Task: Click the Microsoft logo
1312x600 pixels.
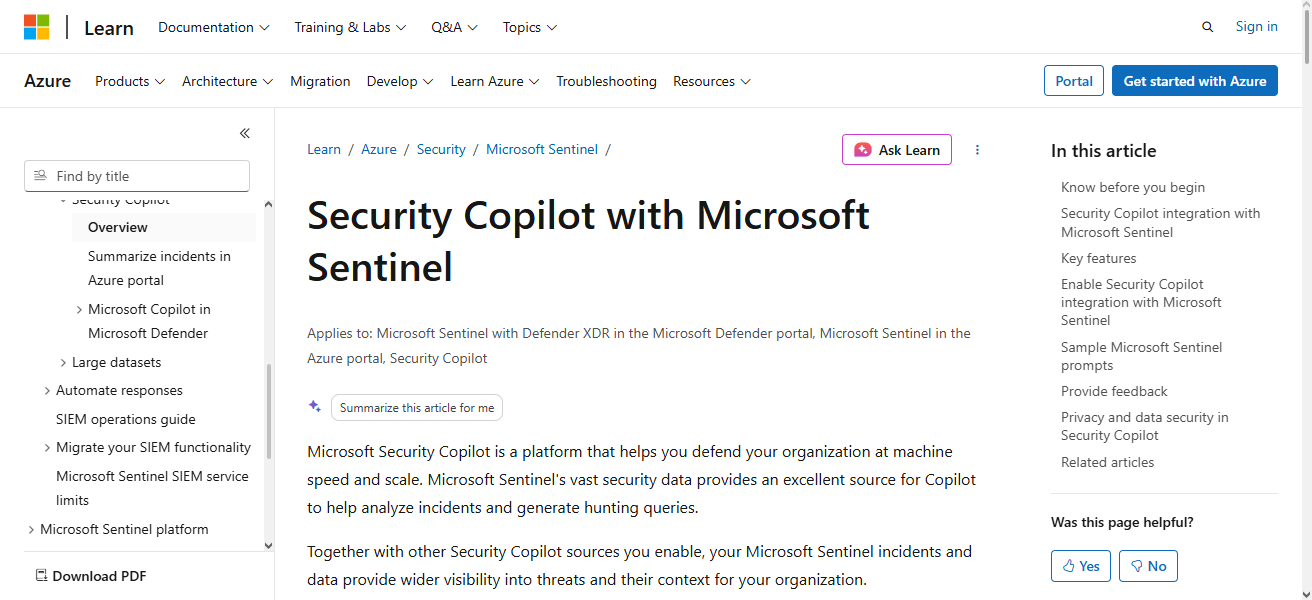Action: click(x=38, y=26)
